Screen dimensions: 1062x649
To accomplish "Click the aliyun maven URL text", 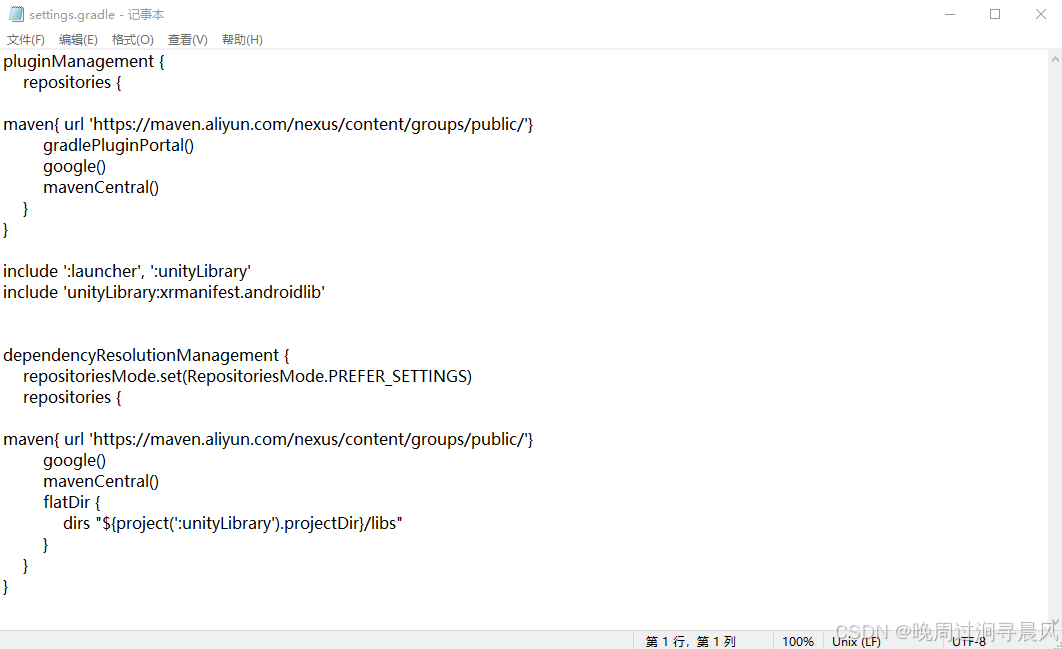I will 300,123.
